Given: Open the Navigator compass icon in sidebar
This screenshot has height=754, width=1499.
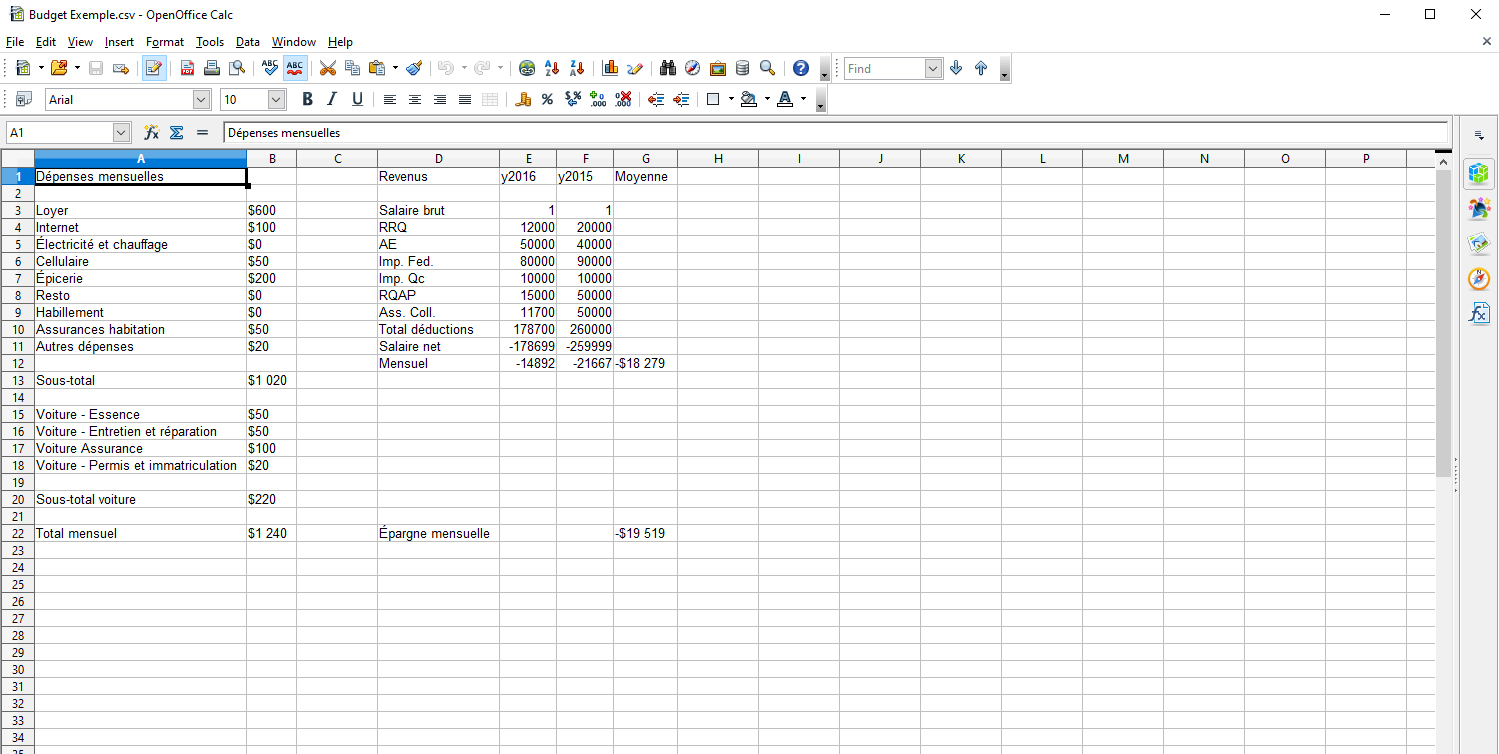Looking at the screenshot, I should click(1479, 279).
